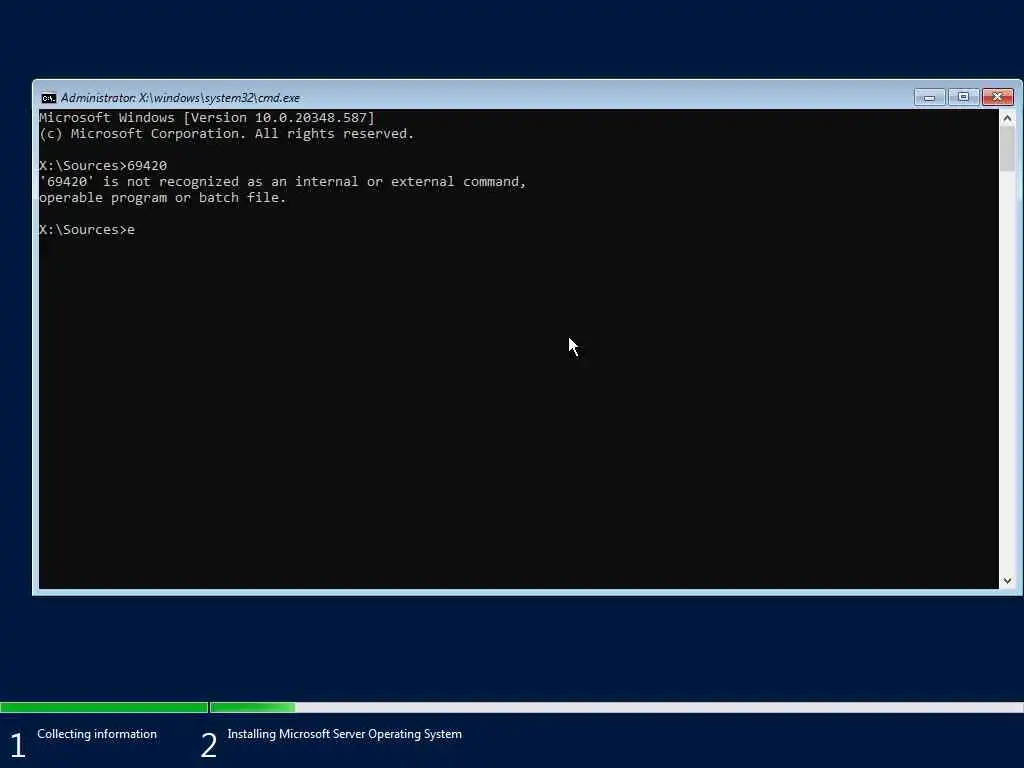Click the 'X:\Sources>69420' command line

coord(103,166)
